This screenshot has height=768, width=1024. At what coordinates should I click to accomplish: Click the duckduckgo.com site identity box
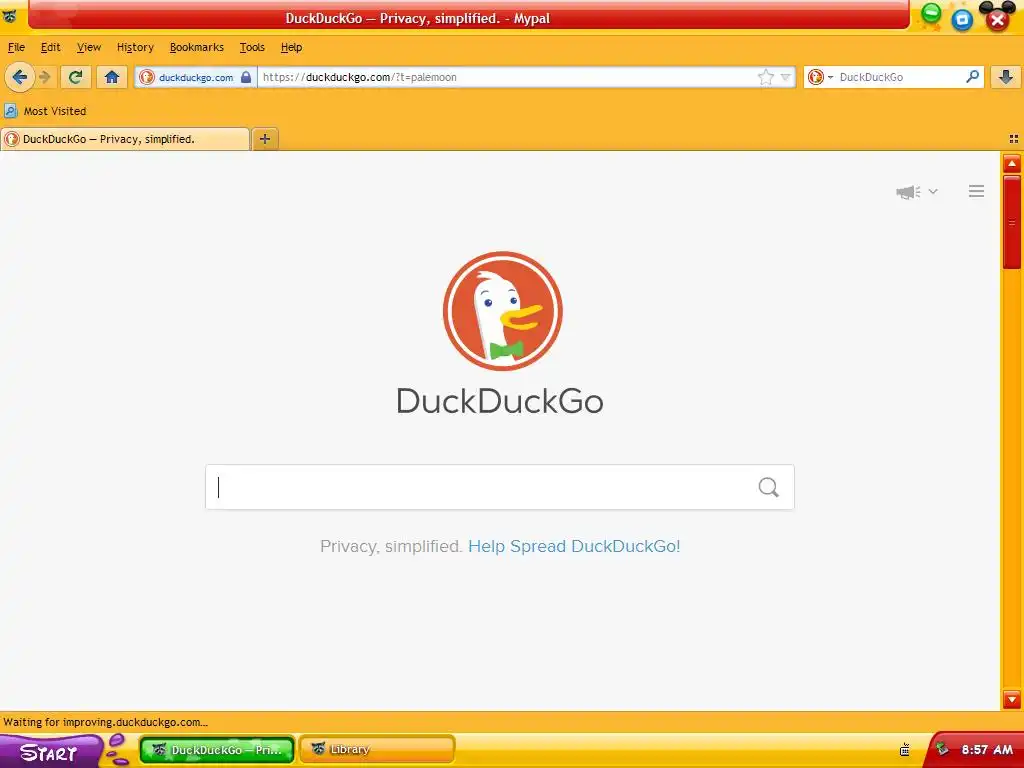(x=195, y=77)
